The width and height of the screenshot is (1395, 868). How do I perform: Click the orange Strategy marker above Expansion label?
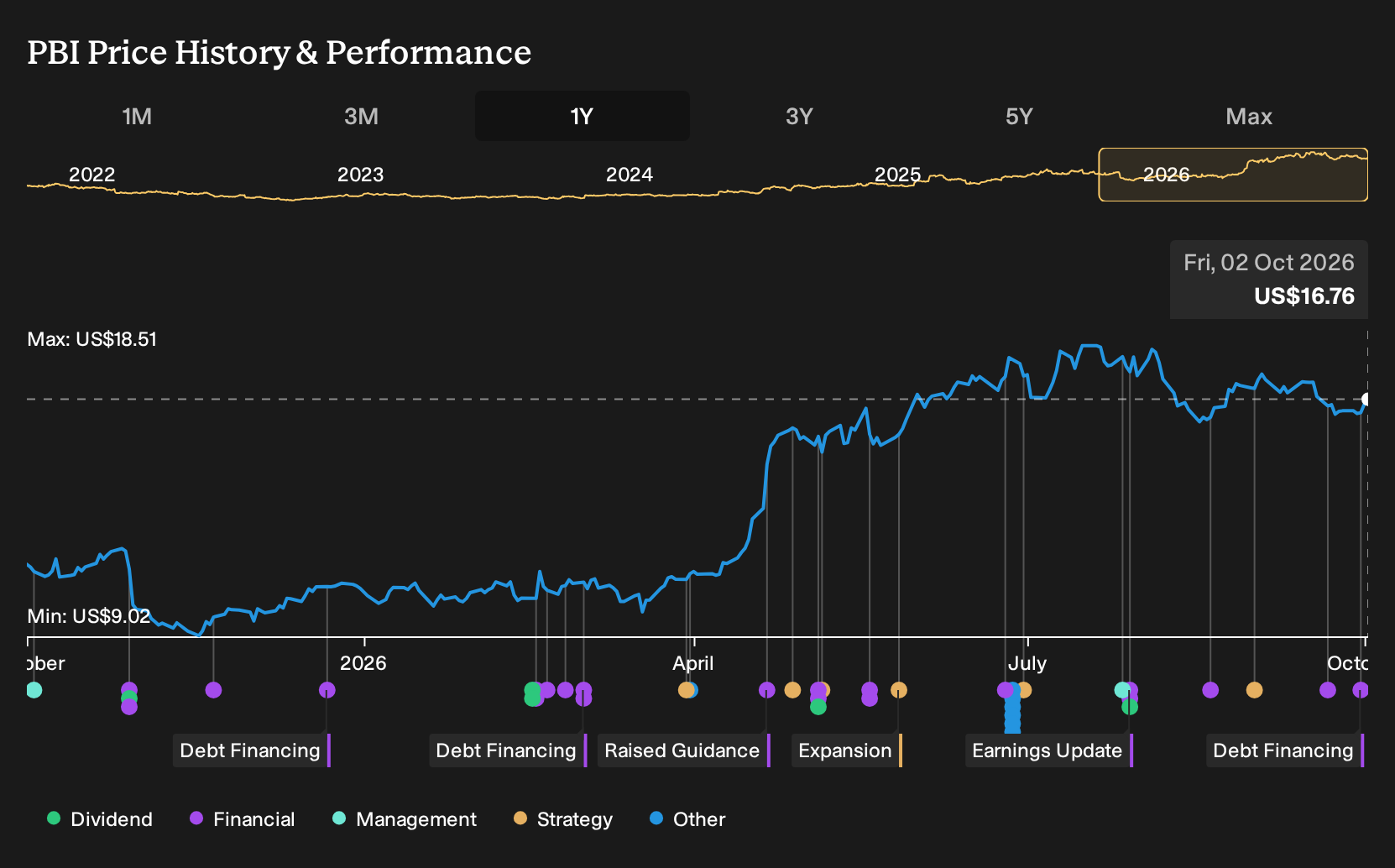click(899, 690)
